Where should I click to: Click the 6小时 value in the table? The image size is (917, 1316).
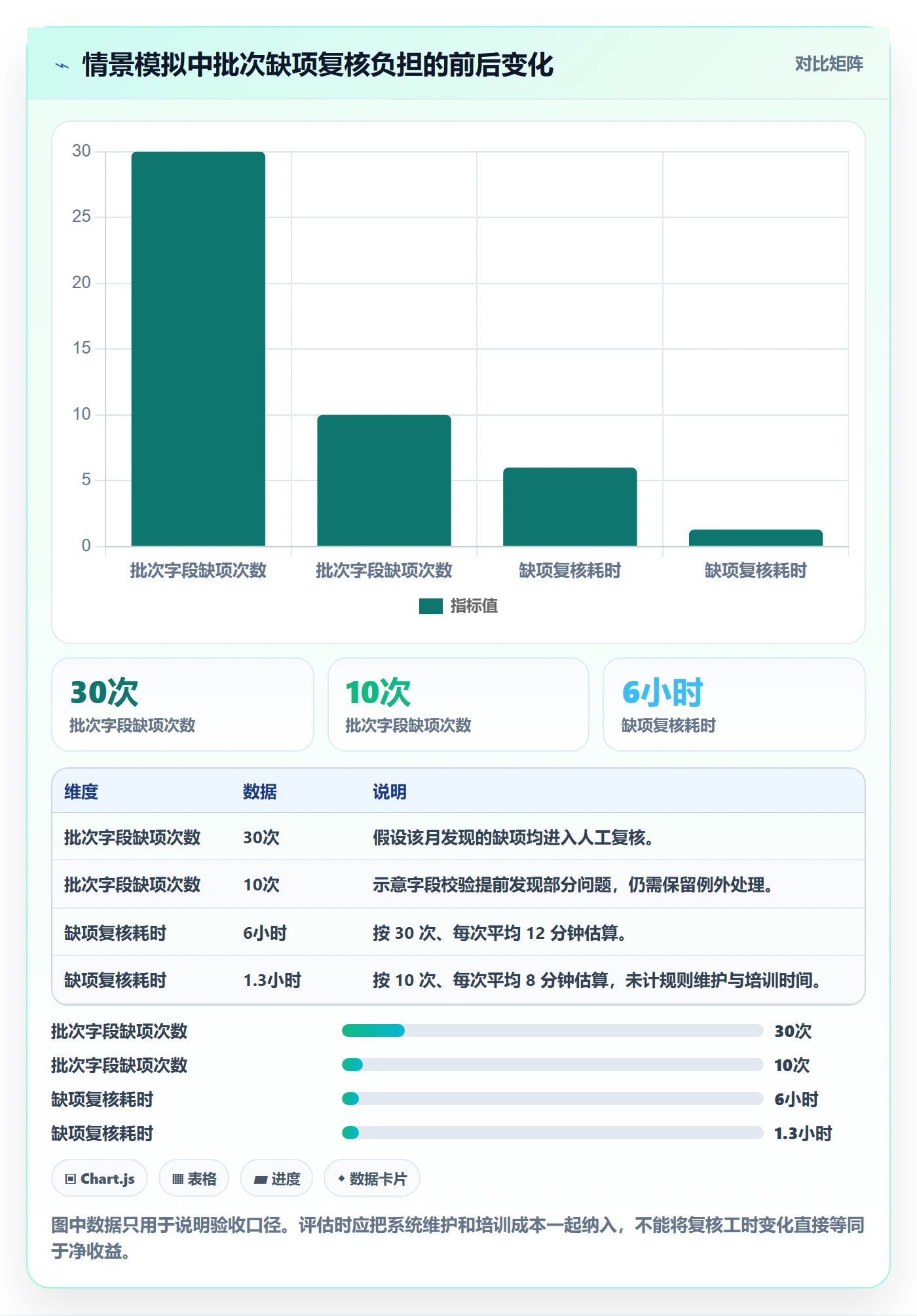click(265, 933)
